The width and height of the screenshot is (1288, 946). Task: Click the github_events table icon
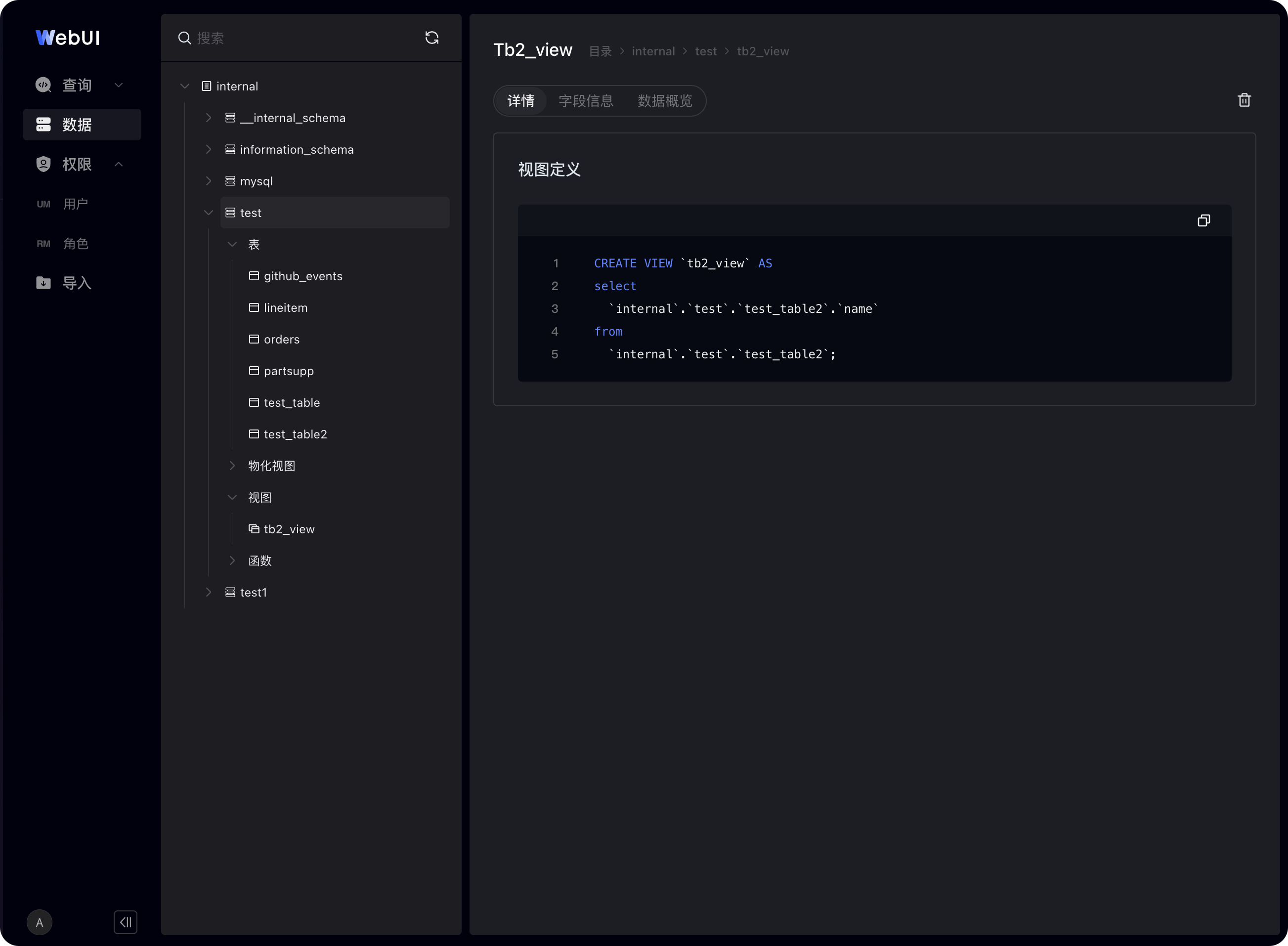254,275
